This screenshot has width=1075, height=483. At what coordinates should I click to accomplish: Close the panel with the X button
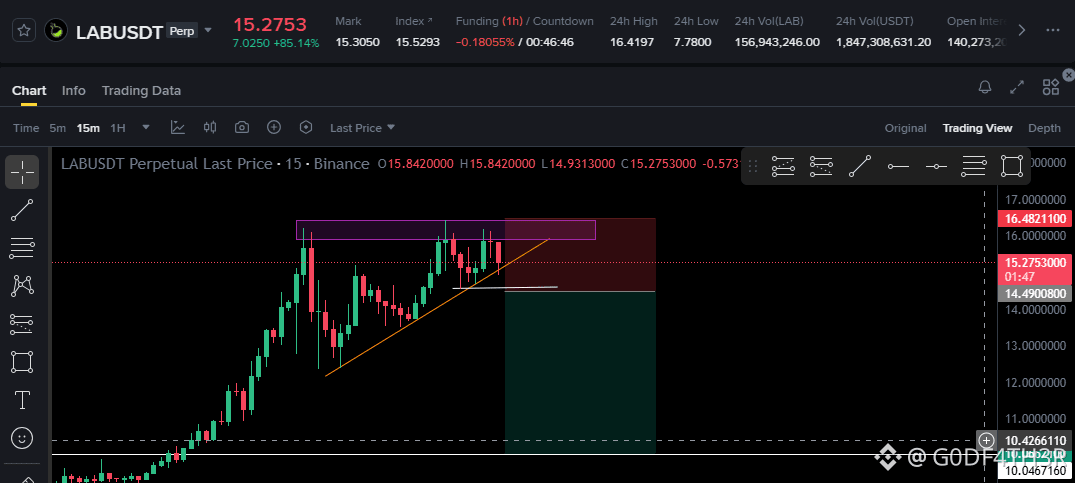[x=1068, y=74]
